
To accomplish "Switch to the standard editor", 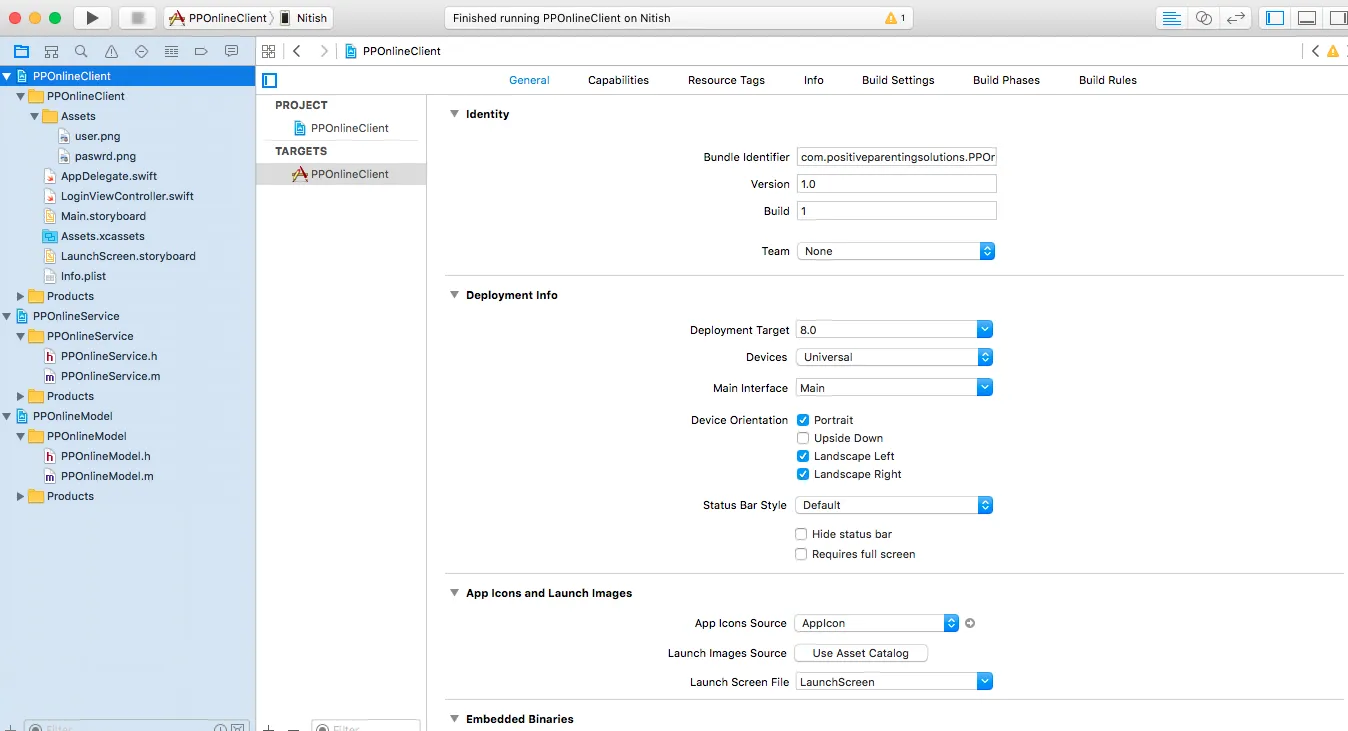I will (x=1171, y=18).
